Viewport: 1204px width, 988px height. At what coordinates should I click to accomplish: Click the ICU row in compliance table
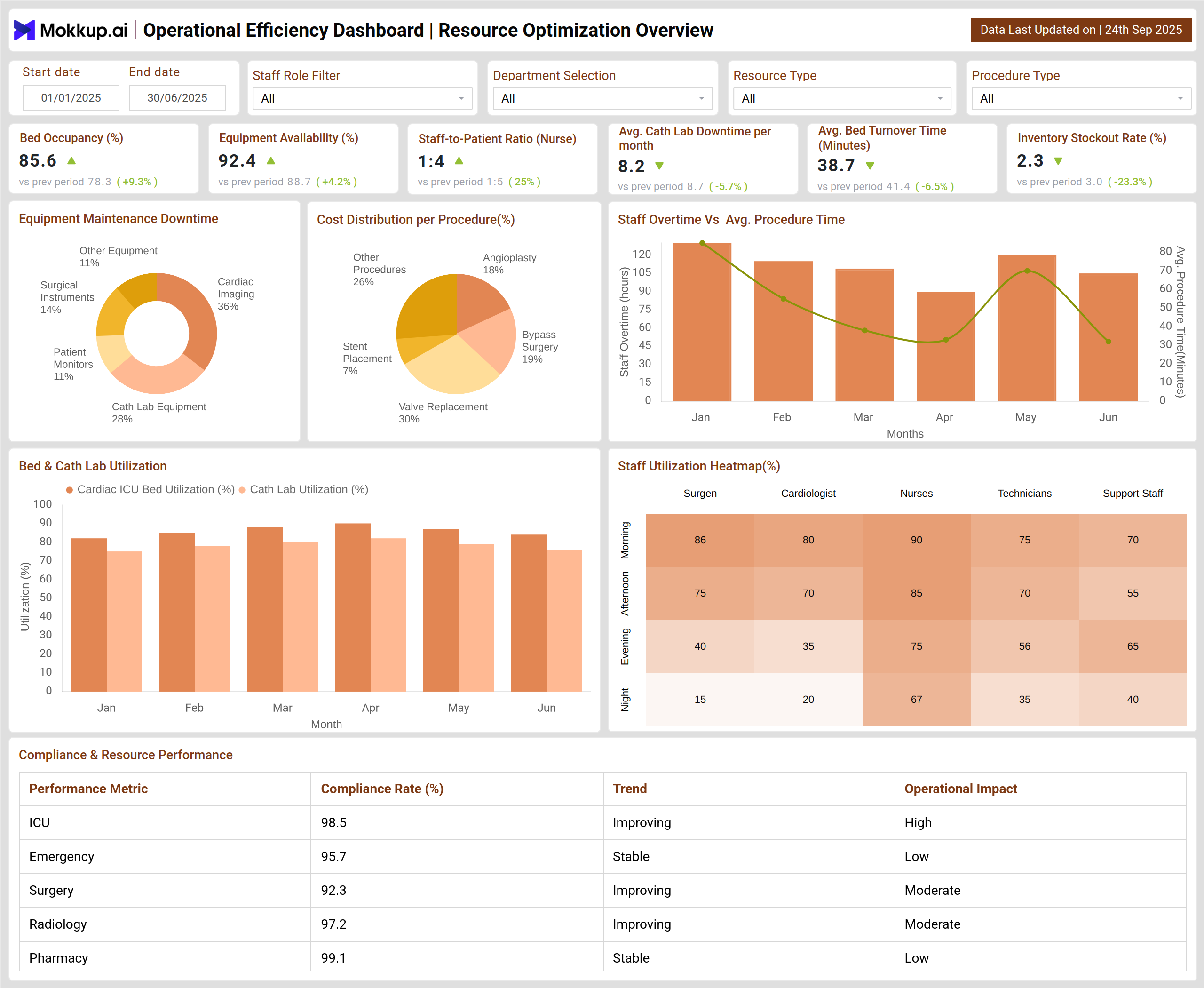click(603, 823)
